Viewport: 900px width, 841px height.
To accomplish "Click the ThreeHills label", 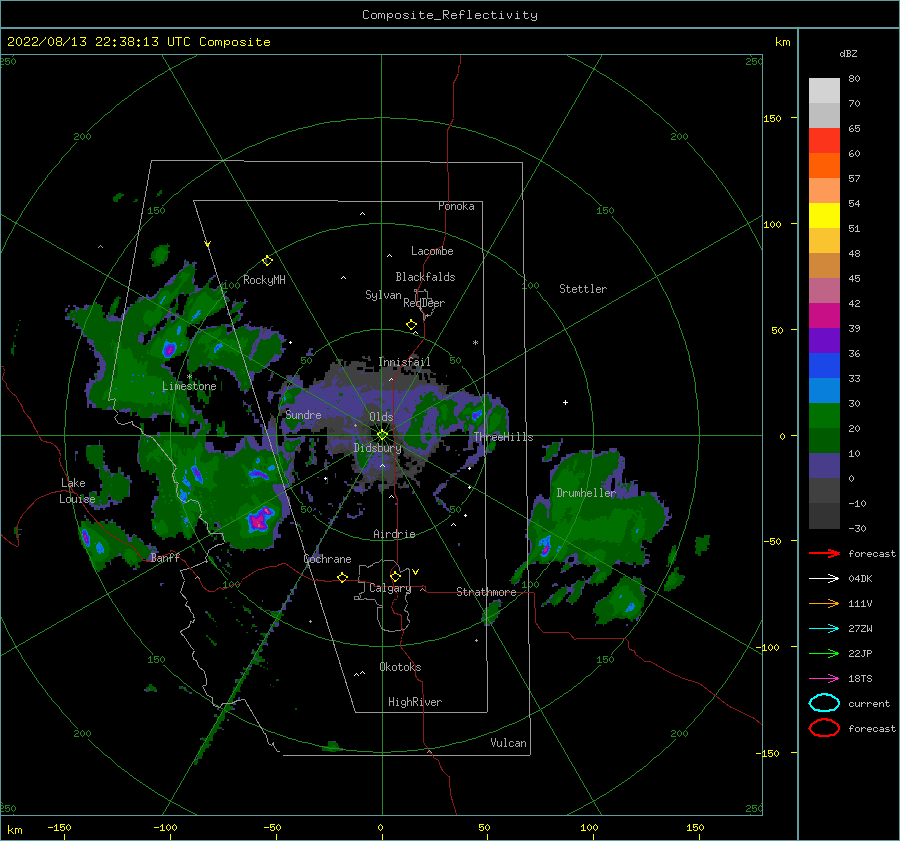I will (503, 437).
